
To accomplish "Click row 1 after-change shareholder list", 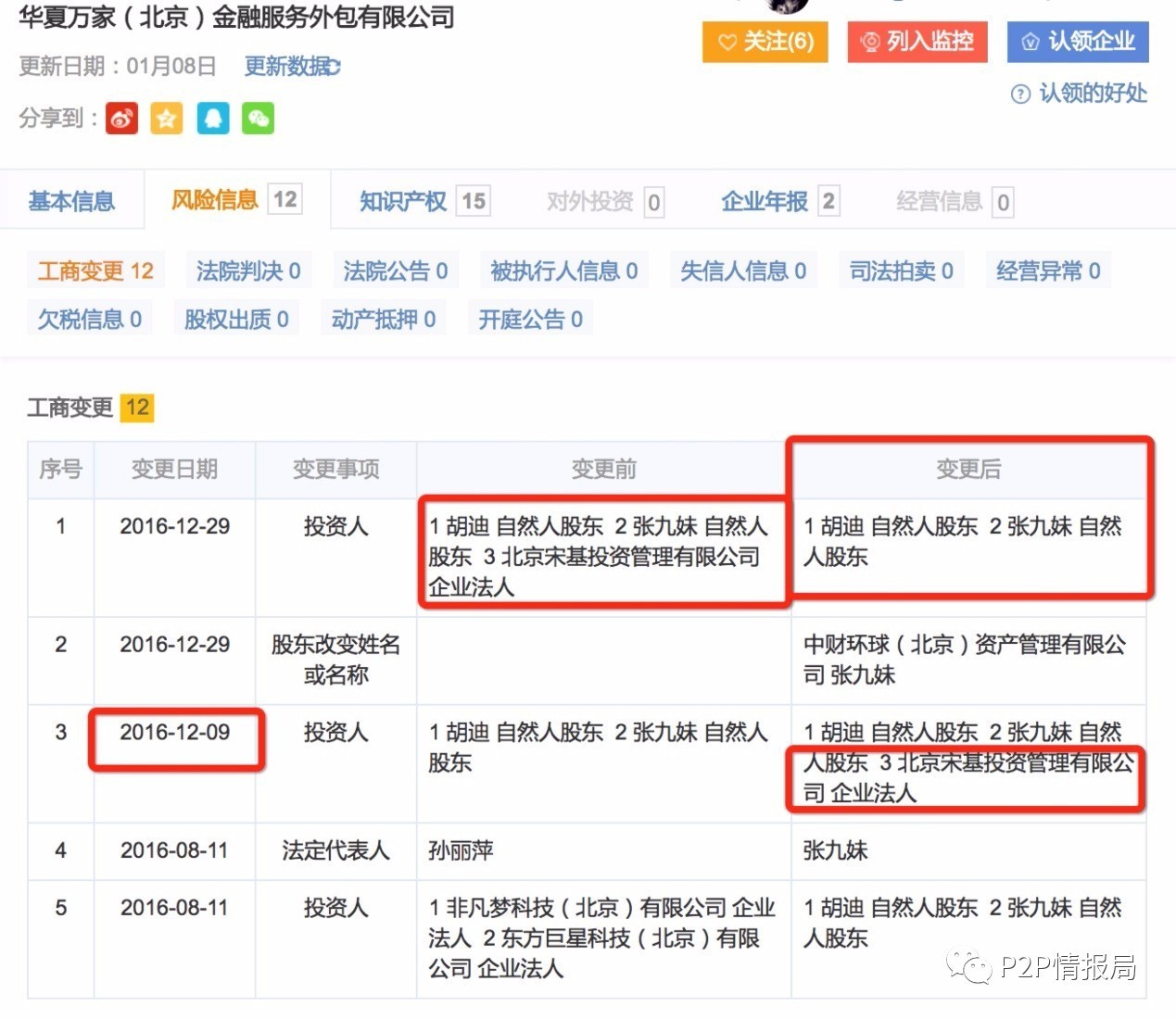I will [963, 541].
